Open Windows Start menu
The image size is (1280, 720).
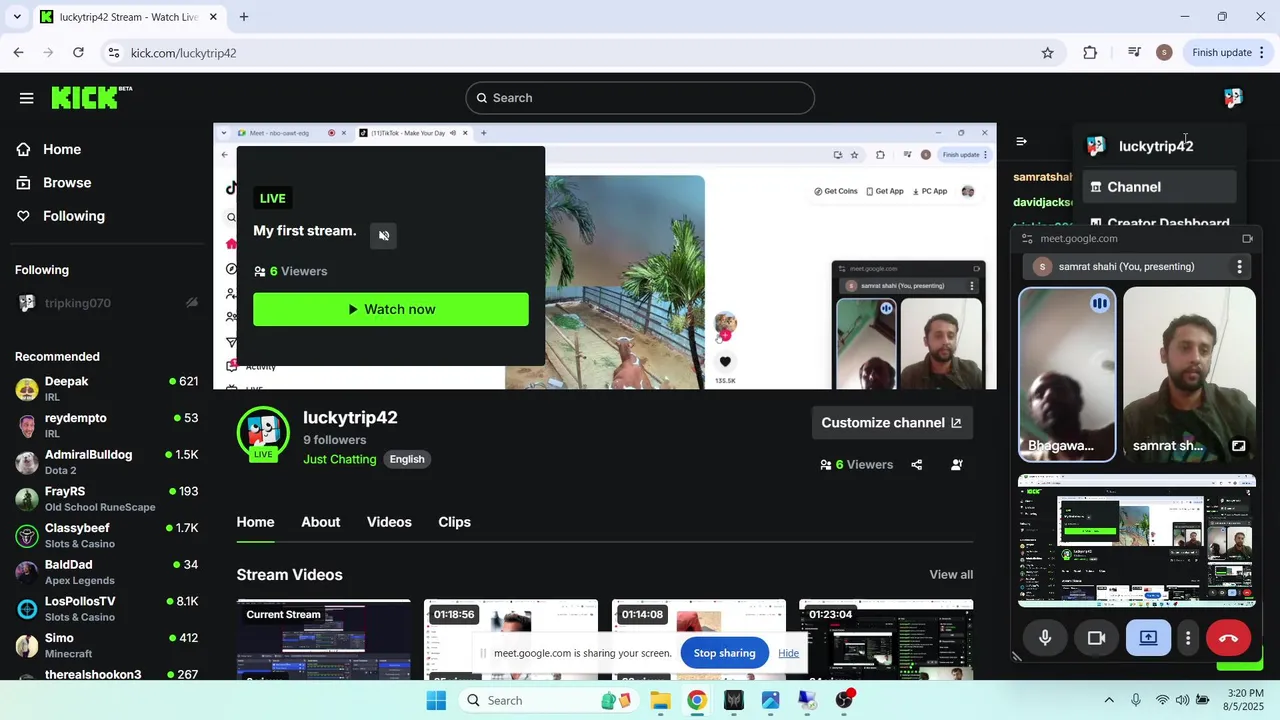tap(436, 700)
